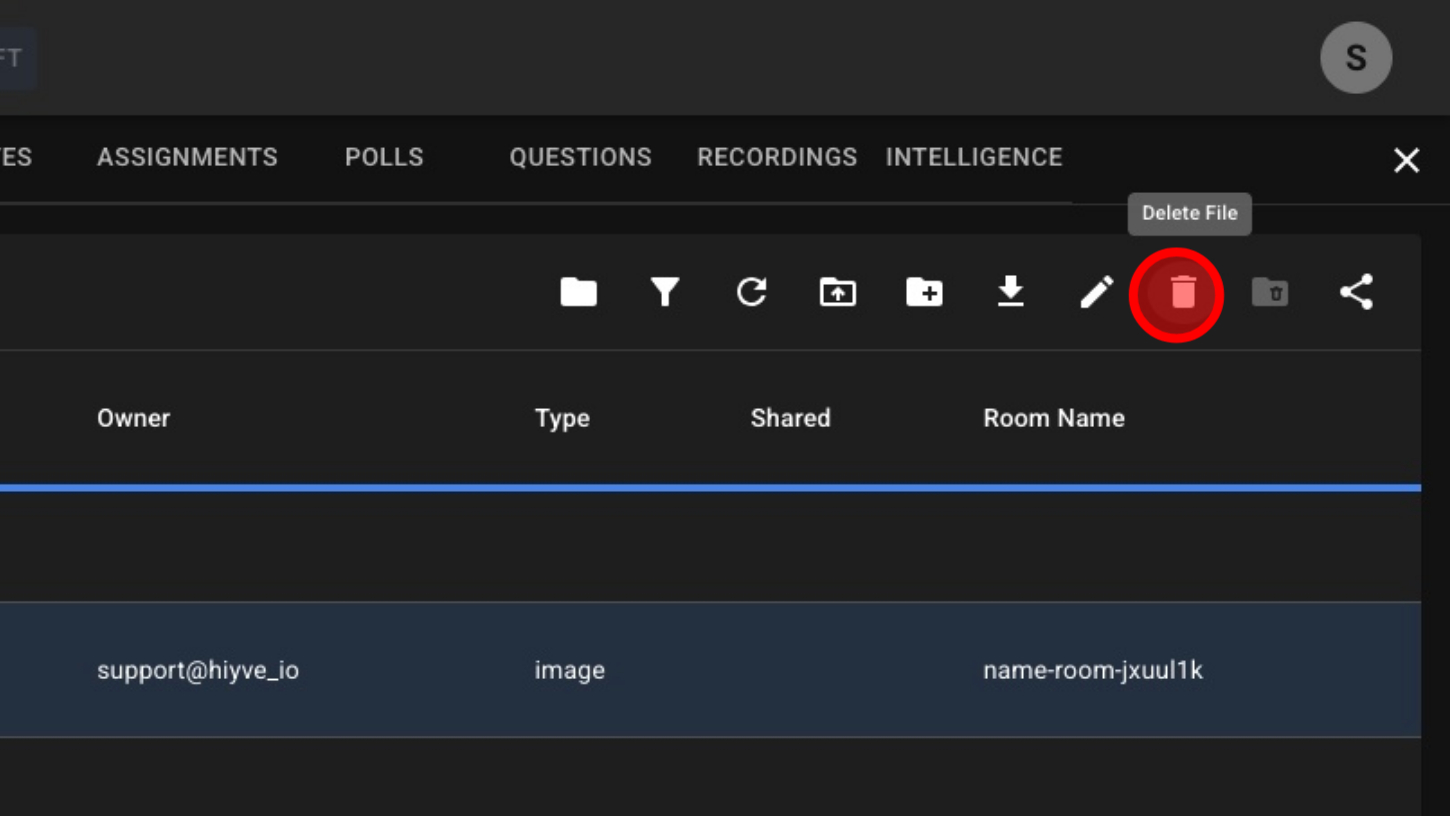Click the Type column header
1450x816 pixels.
pyautogui.click(x=562, y=418)
